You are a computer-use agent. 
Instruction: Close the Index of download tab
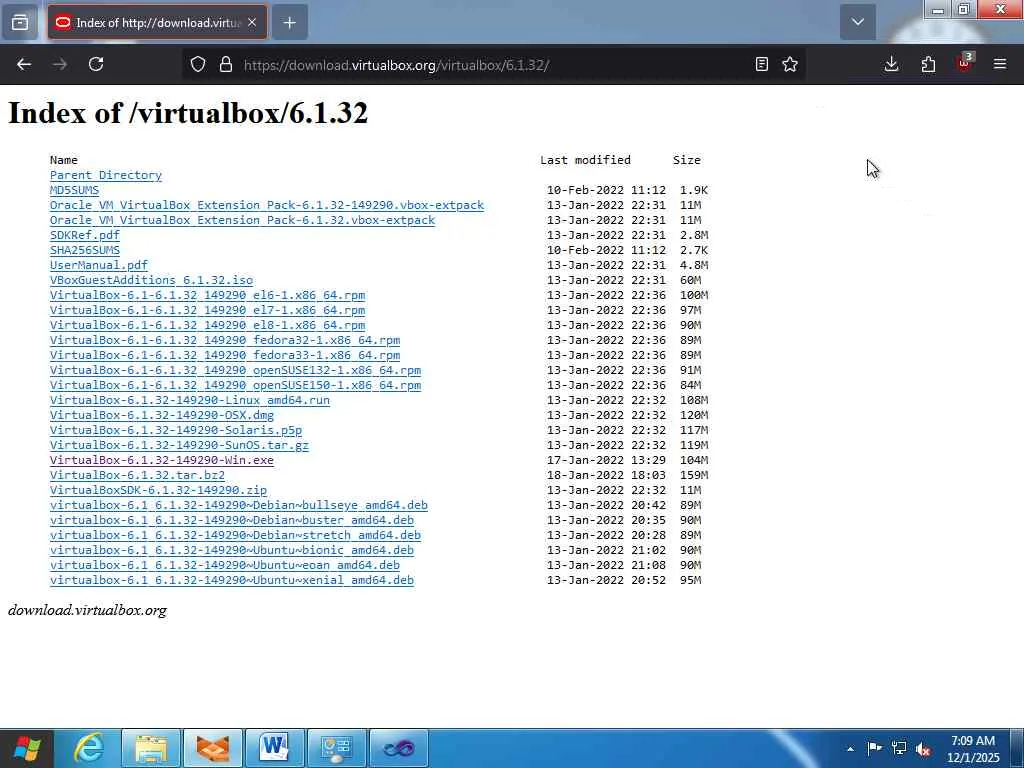pos(252,22)
